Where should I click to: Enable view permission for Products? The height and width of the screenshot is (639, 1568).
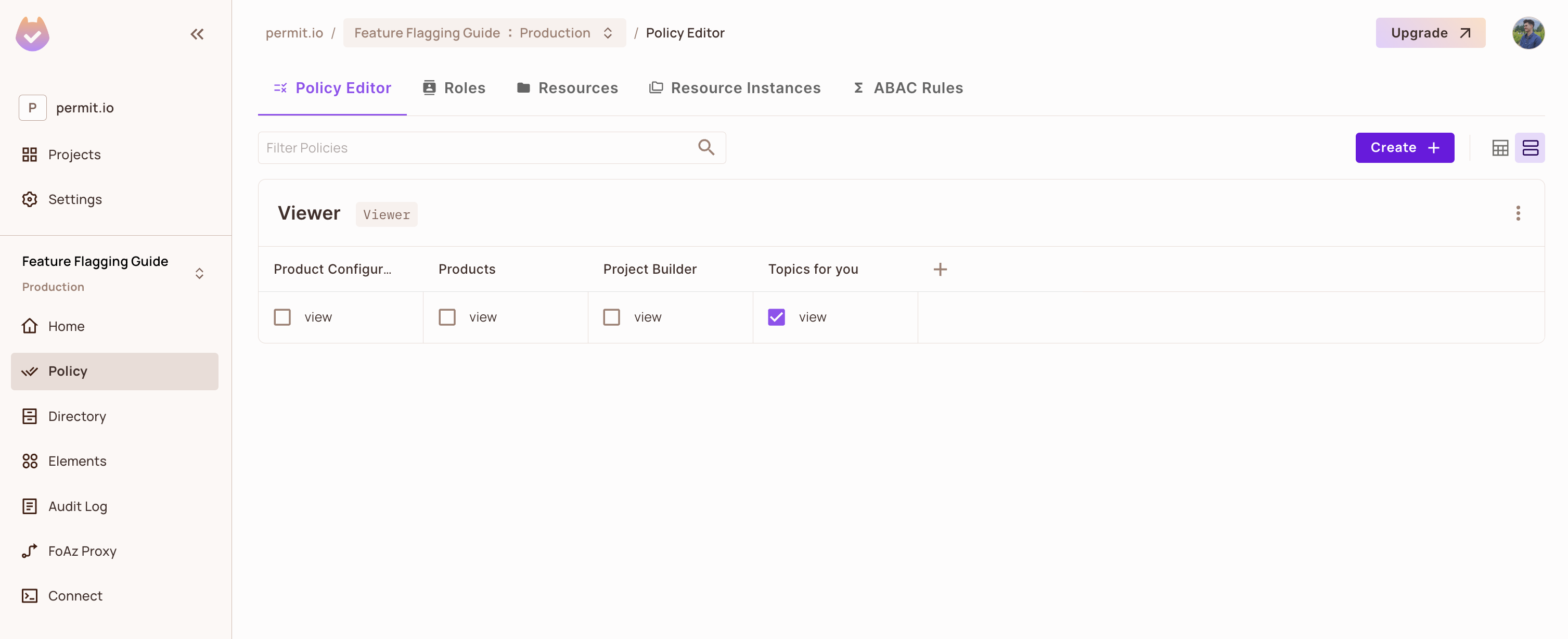(447, 316)
